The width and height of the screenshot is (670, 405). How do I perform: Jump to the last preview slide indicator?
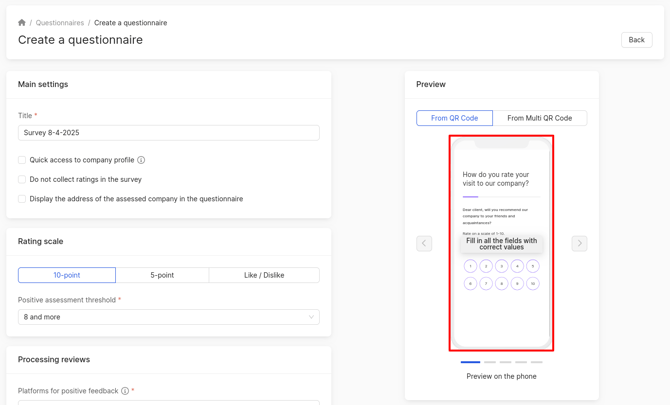(x=537, y=362)
